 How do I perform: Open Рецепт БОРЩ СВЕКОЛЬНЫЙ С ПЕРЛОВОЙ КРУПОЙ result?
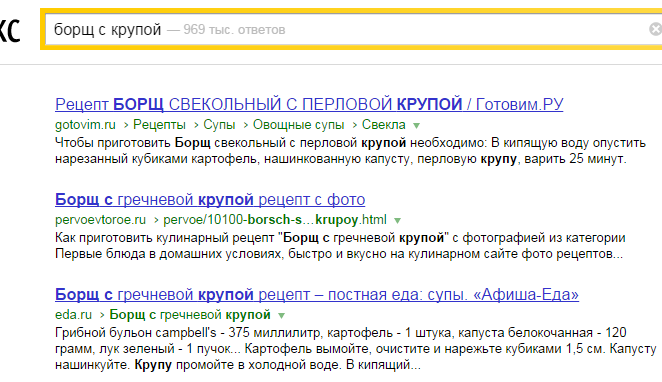(x=309, y=104)
